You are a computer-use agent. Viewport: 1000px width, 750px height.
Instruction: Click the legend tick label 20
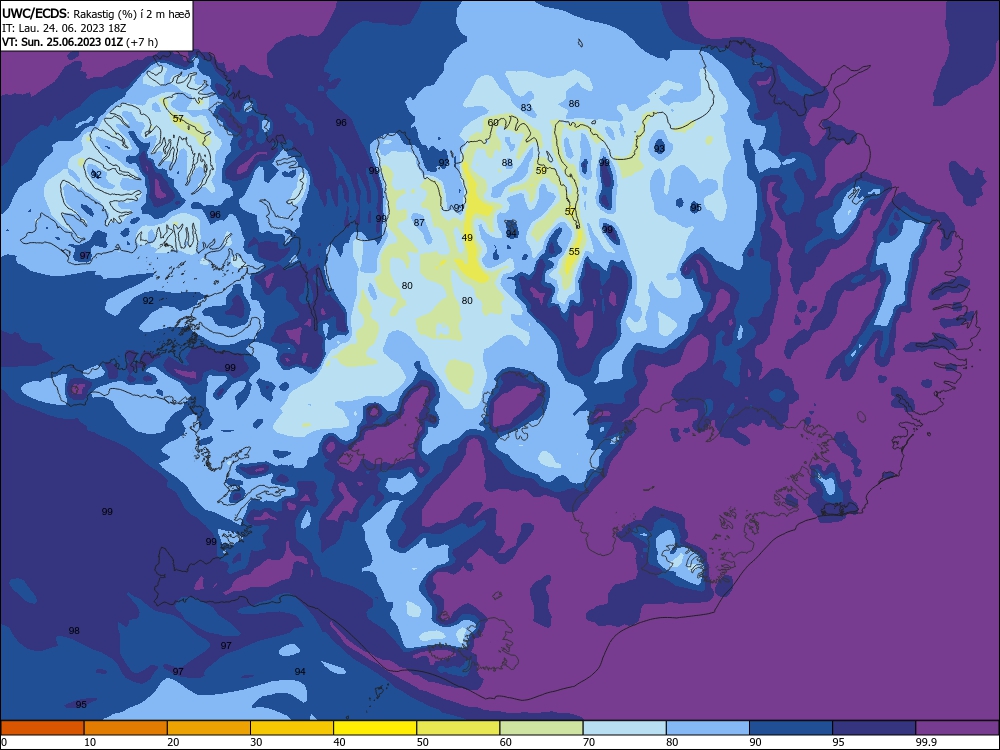pyautogui.click(x=173, y=742)
